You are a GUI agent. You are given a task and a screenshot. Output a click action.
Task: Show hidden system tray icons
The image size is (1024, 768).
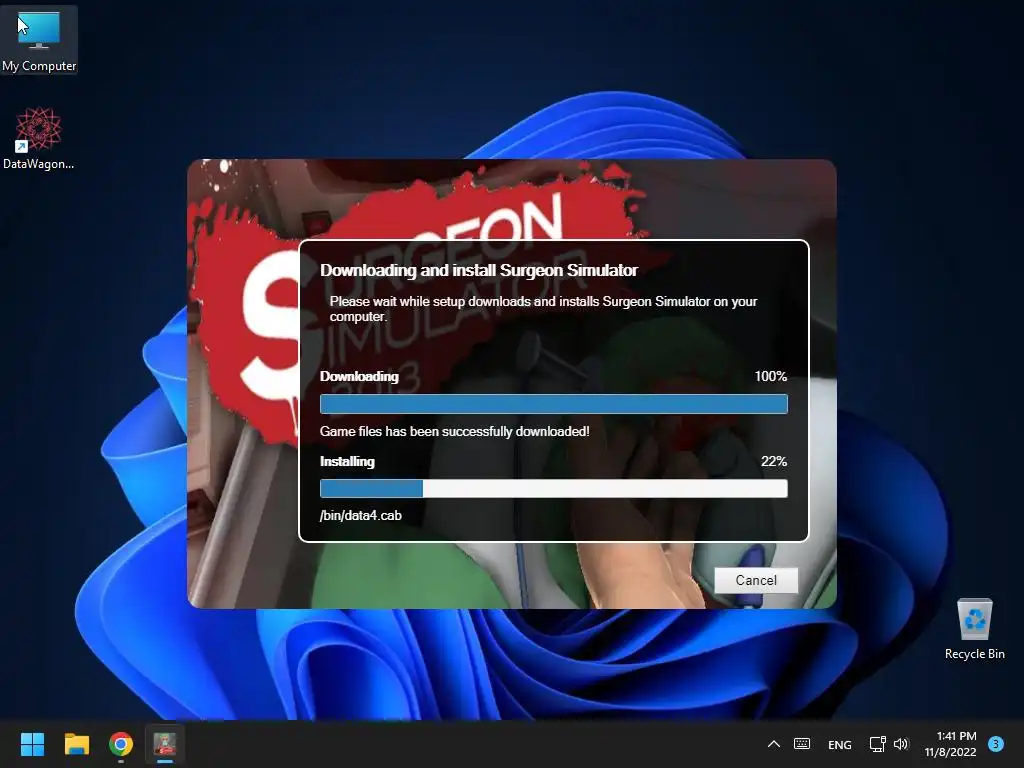774,744
